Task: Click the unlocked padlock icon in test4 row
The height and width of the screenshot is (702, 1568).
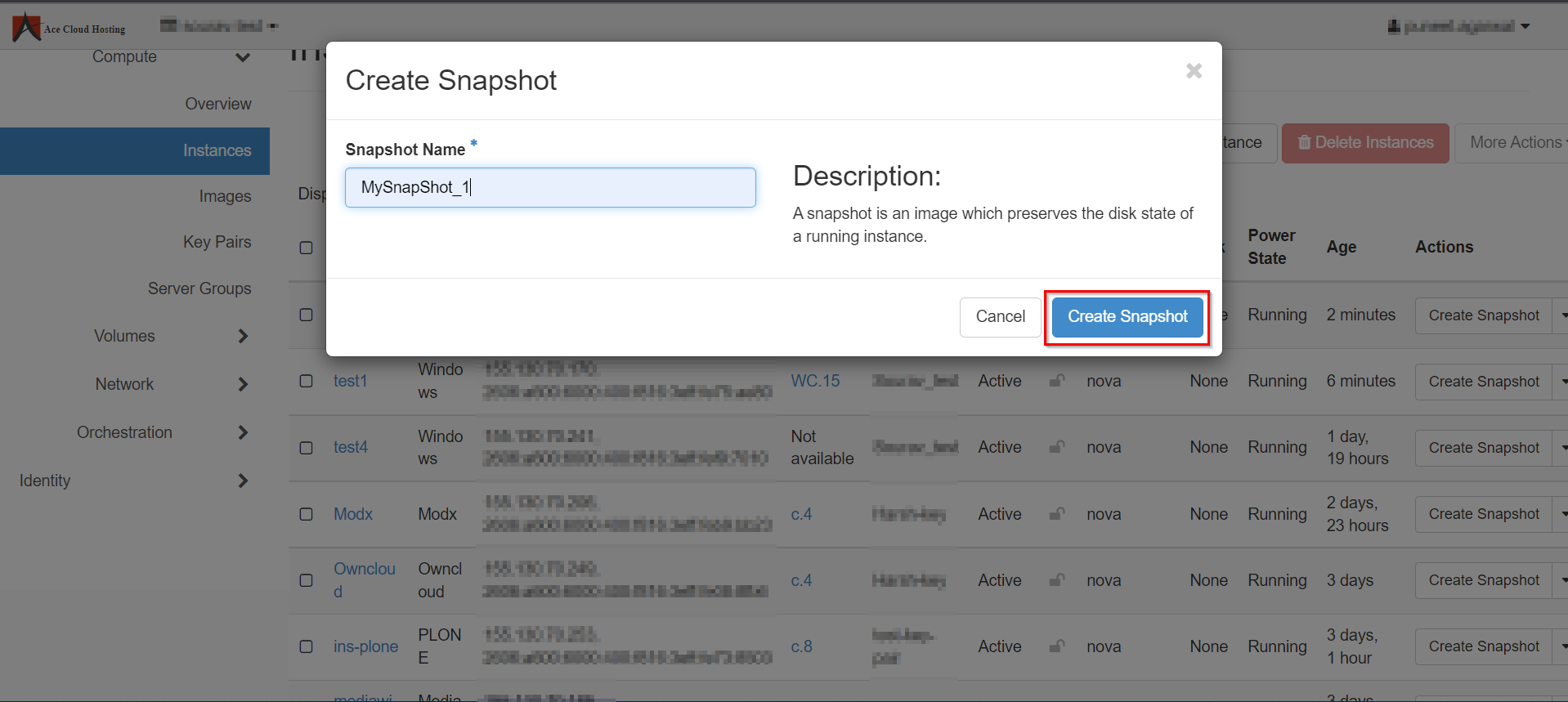Action: point(1057,446)
